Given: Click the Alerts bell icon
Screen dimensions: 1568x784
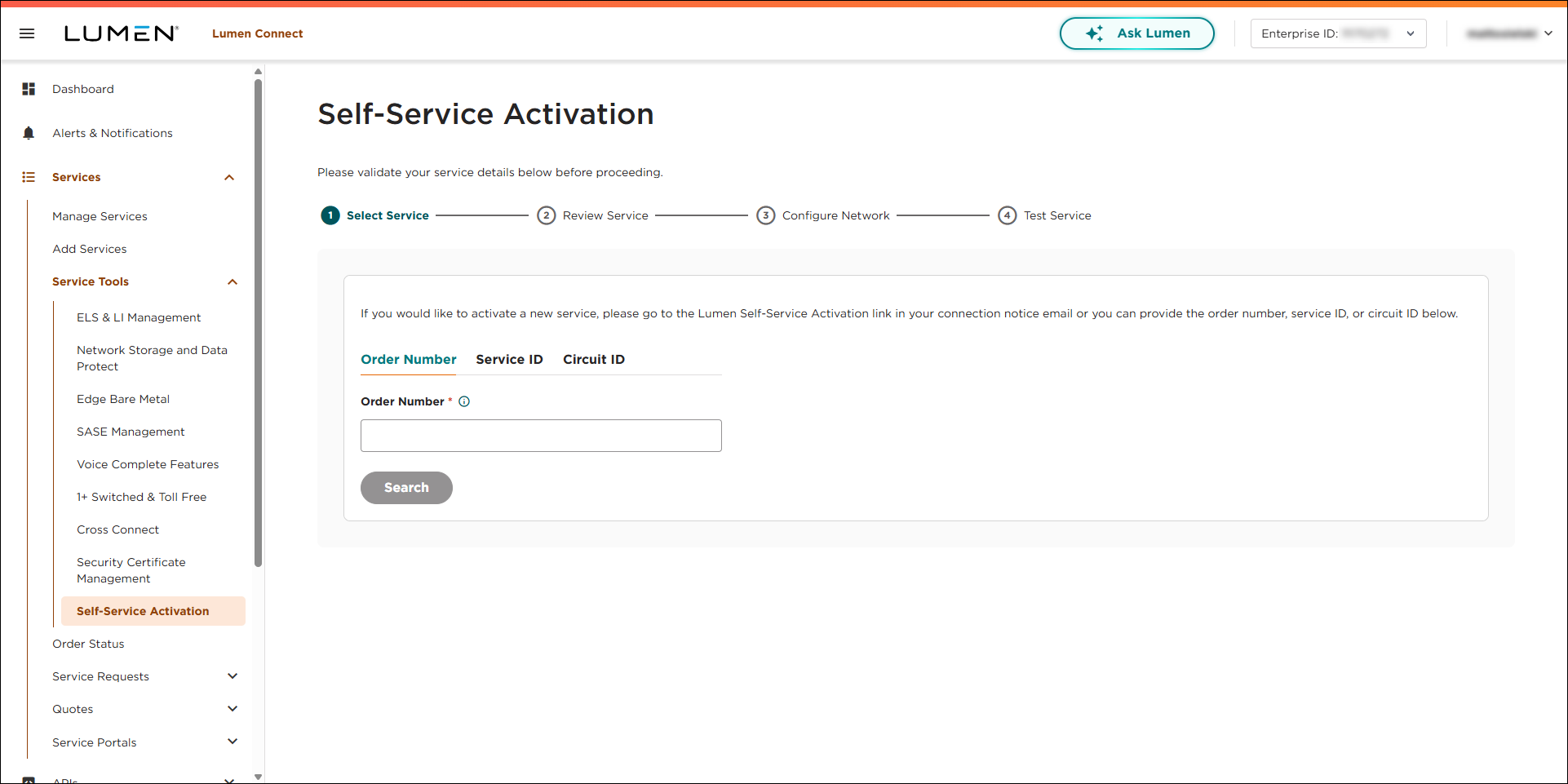Looking at the screenshot, I should 29,133.
